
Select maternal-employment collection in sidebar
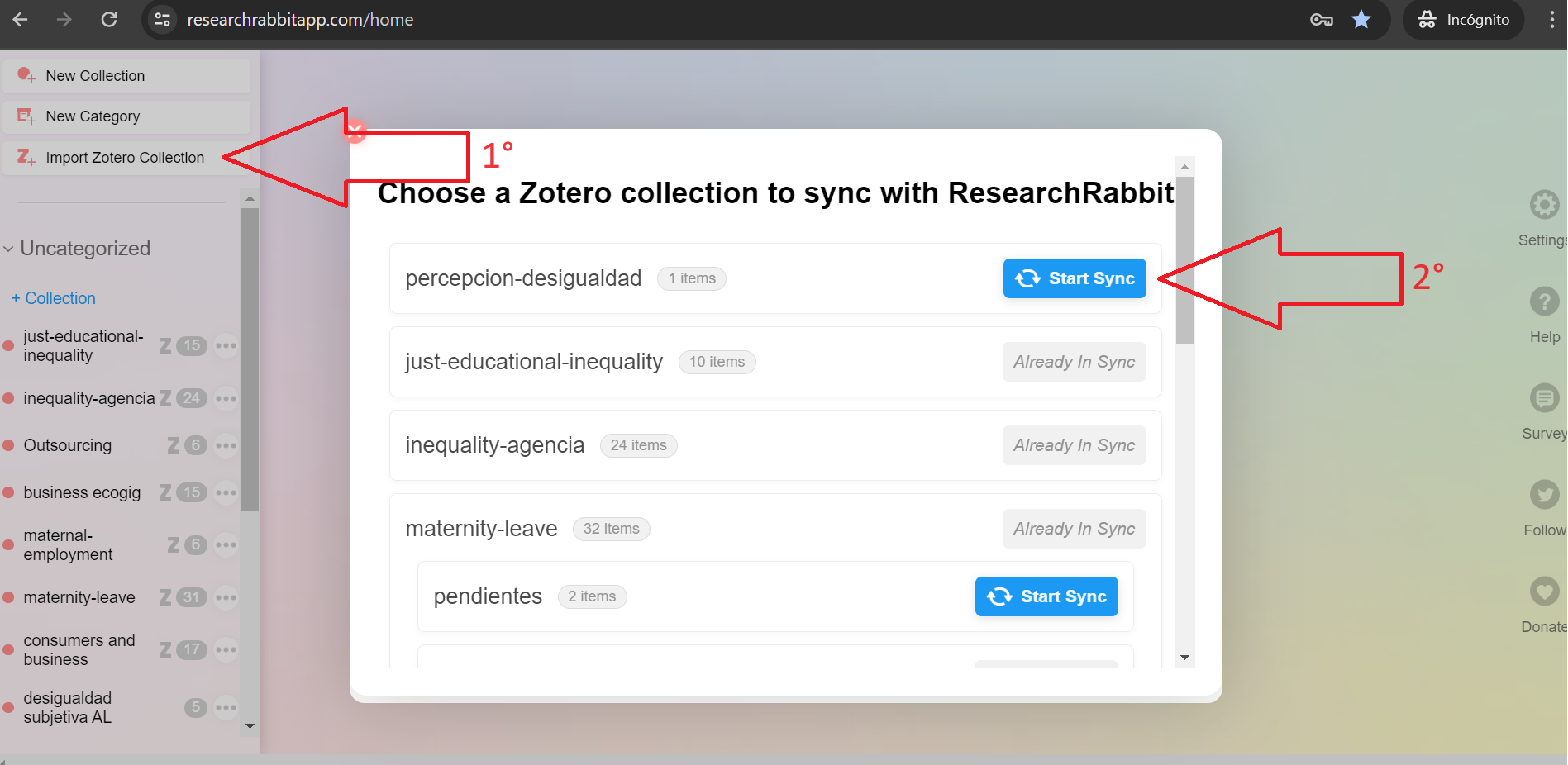point(68,545)
